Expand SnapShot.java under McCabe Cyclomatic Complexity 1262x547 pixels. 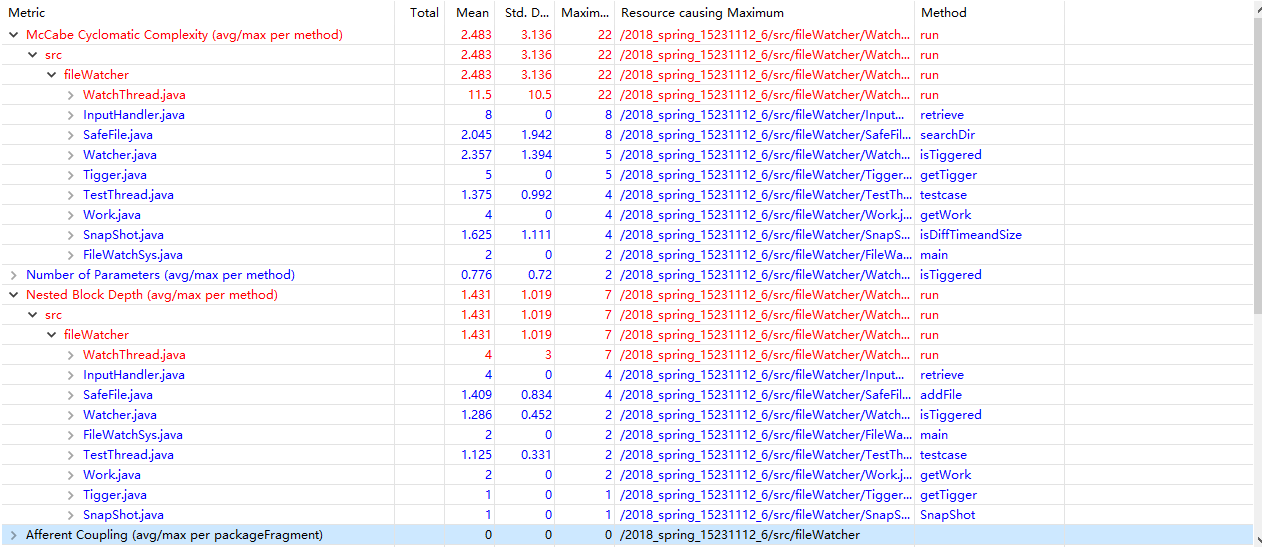[70, 235]
